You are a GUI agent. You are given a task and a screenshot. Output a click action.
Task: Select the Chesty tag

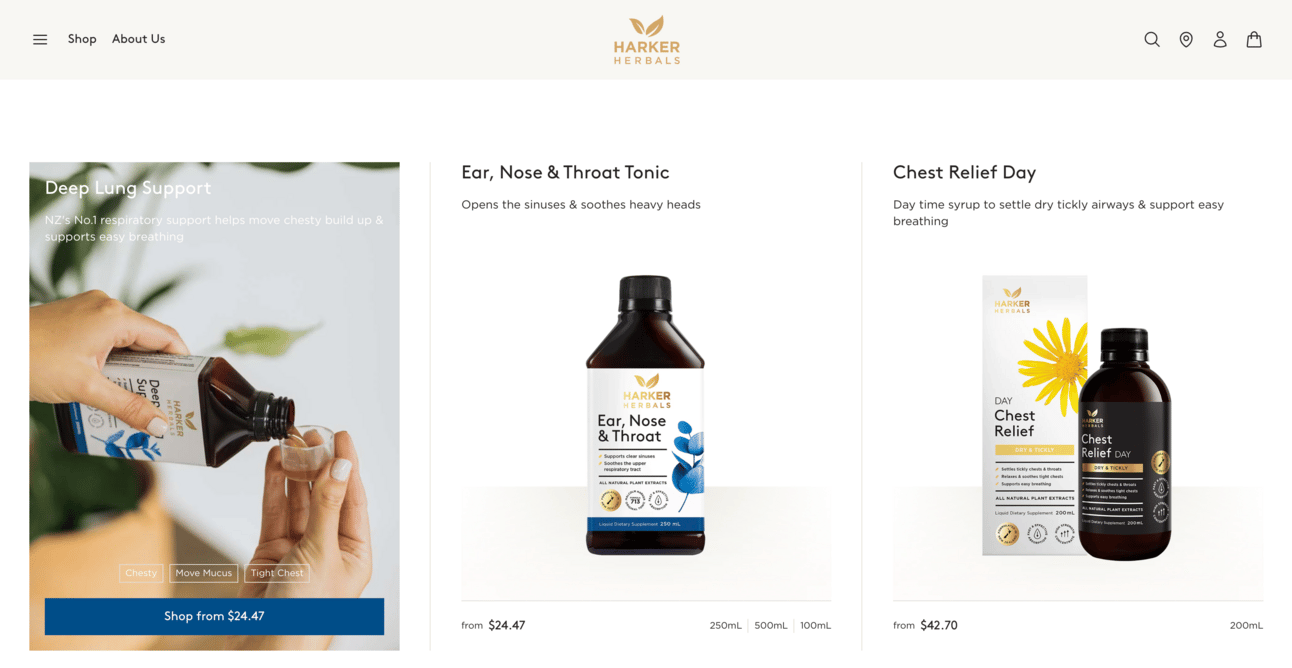coord(141,573)
